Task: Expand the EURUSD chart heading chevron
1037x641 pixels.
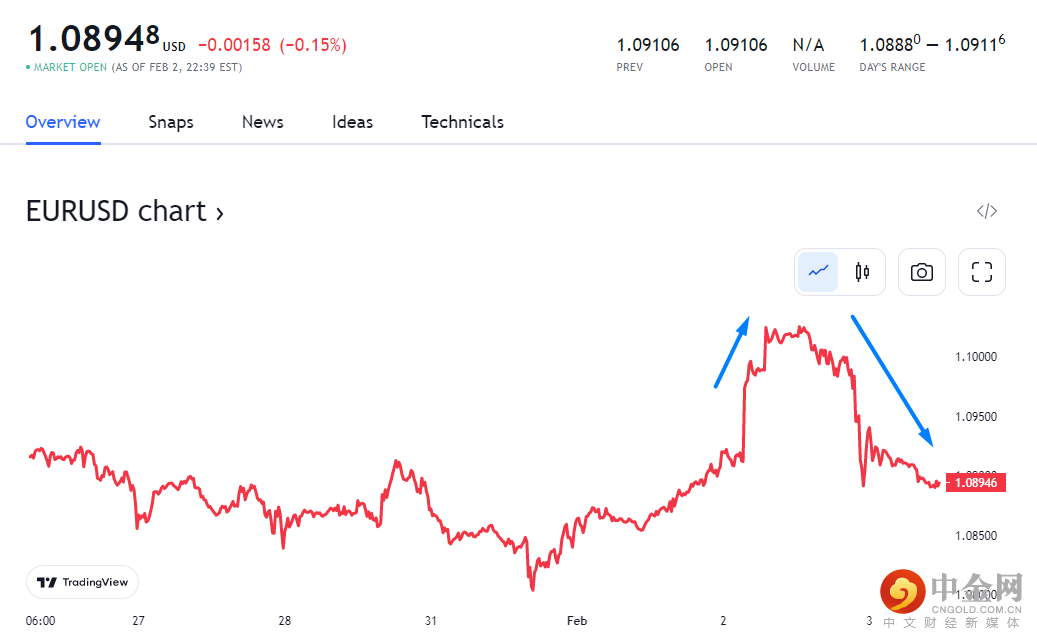Action: 219,212
